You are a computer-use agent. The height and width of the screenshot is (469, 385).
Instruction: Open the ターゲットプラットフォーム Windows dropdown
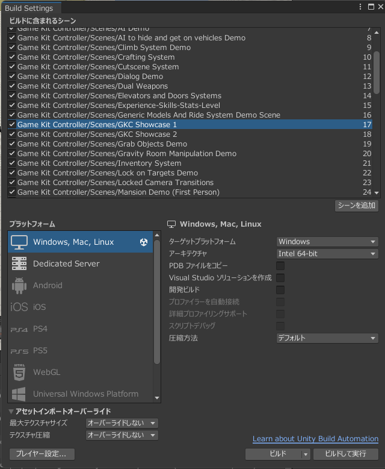[327, 241]
